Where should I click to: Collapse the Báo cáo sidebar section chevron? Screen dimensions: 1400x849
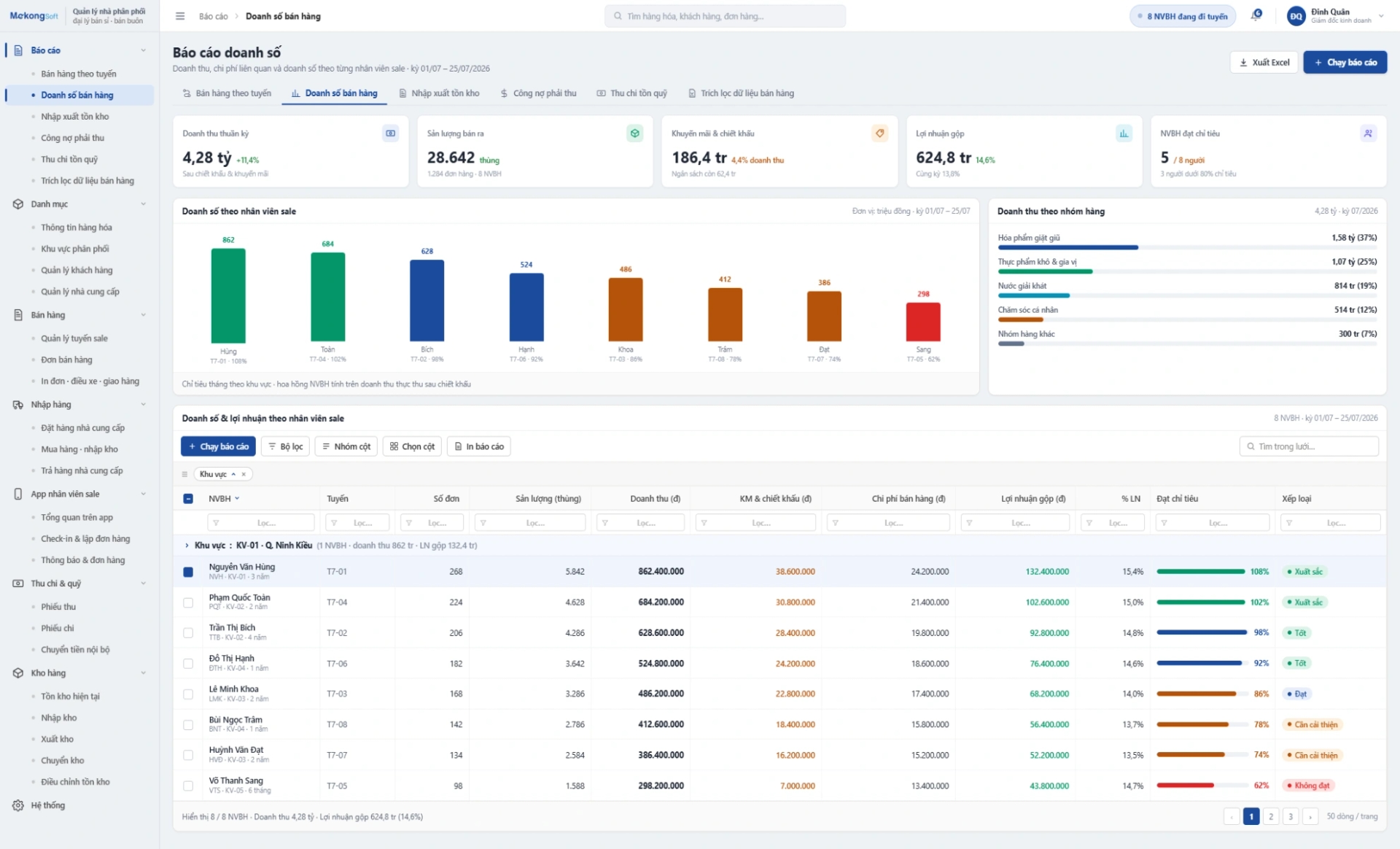pos(143,50)
